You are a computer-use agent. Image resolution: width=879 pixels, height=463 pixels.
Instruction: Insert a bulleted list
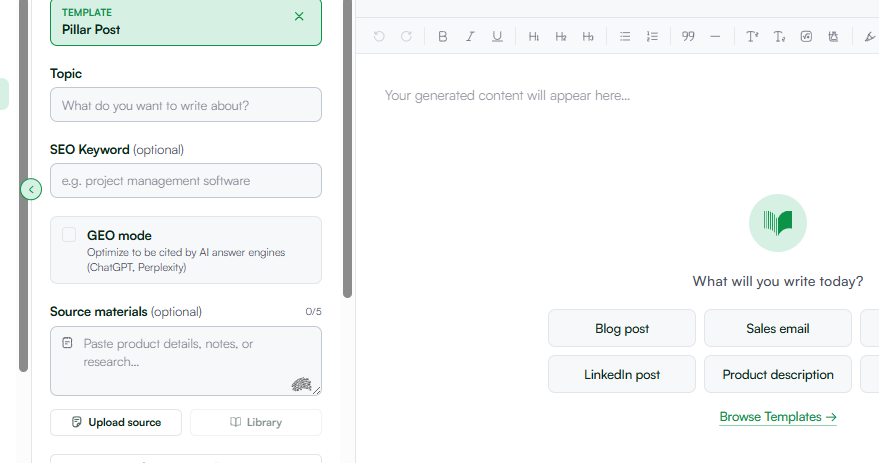click(x=624, y=36)
